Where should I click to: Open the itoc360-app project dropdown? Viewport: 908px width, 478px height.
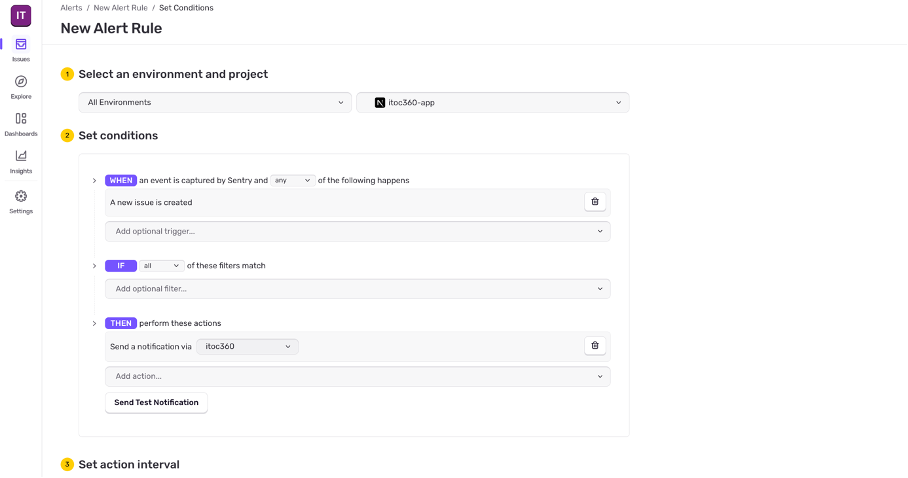493,102
